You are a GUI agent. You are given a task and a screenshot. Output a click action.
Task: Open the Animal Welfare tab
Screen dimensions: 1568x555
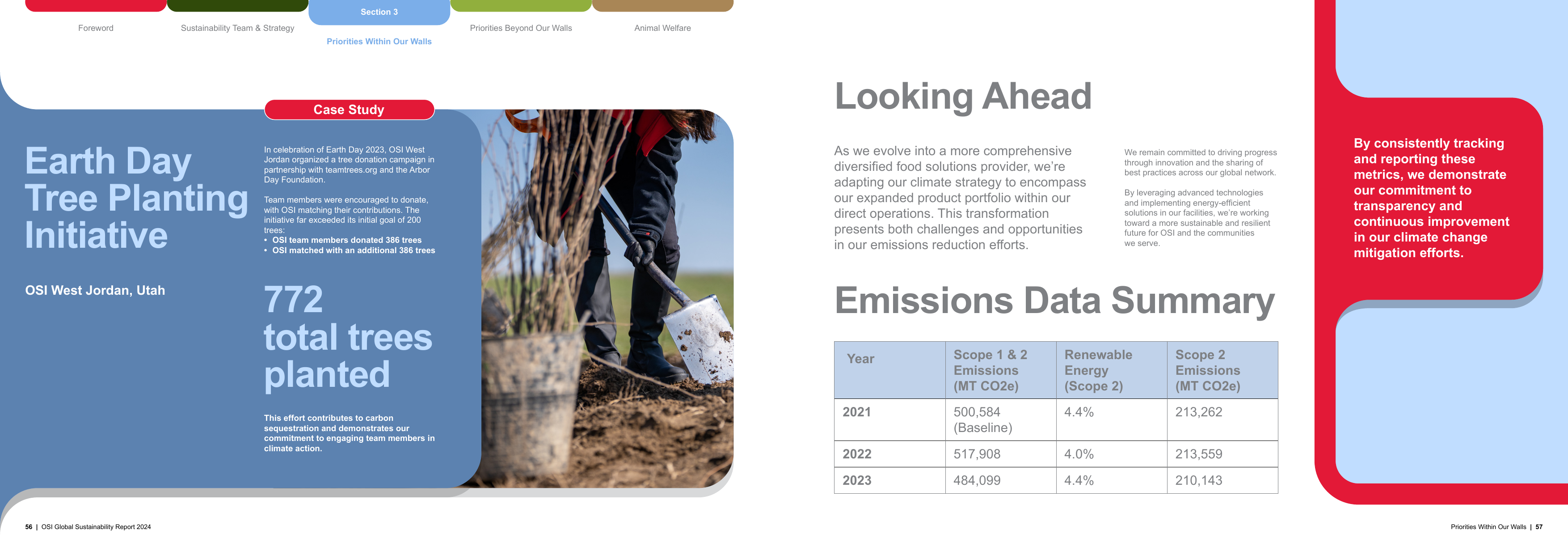click(x=662, y=28)
